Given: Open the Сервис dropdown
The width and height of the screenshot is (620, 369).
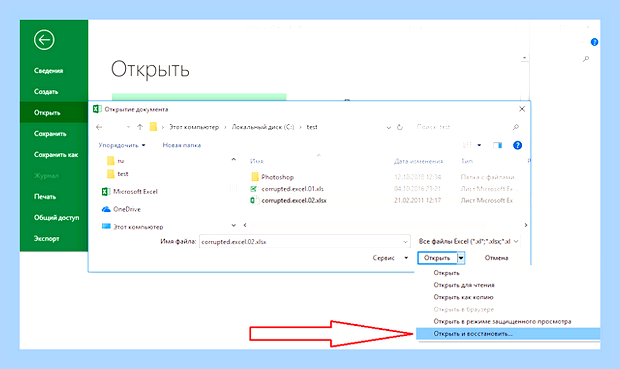Looking at the screenshot, I should tap(390, 258).
